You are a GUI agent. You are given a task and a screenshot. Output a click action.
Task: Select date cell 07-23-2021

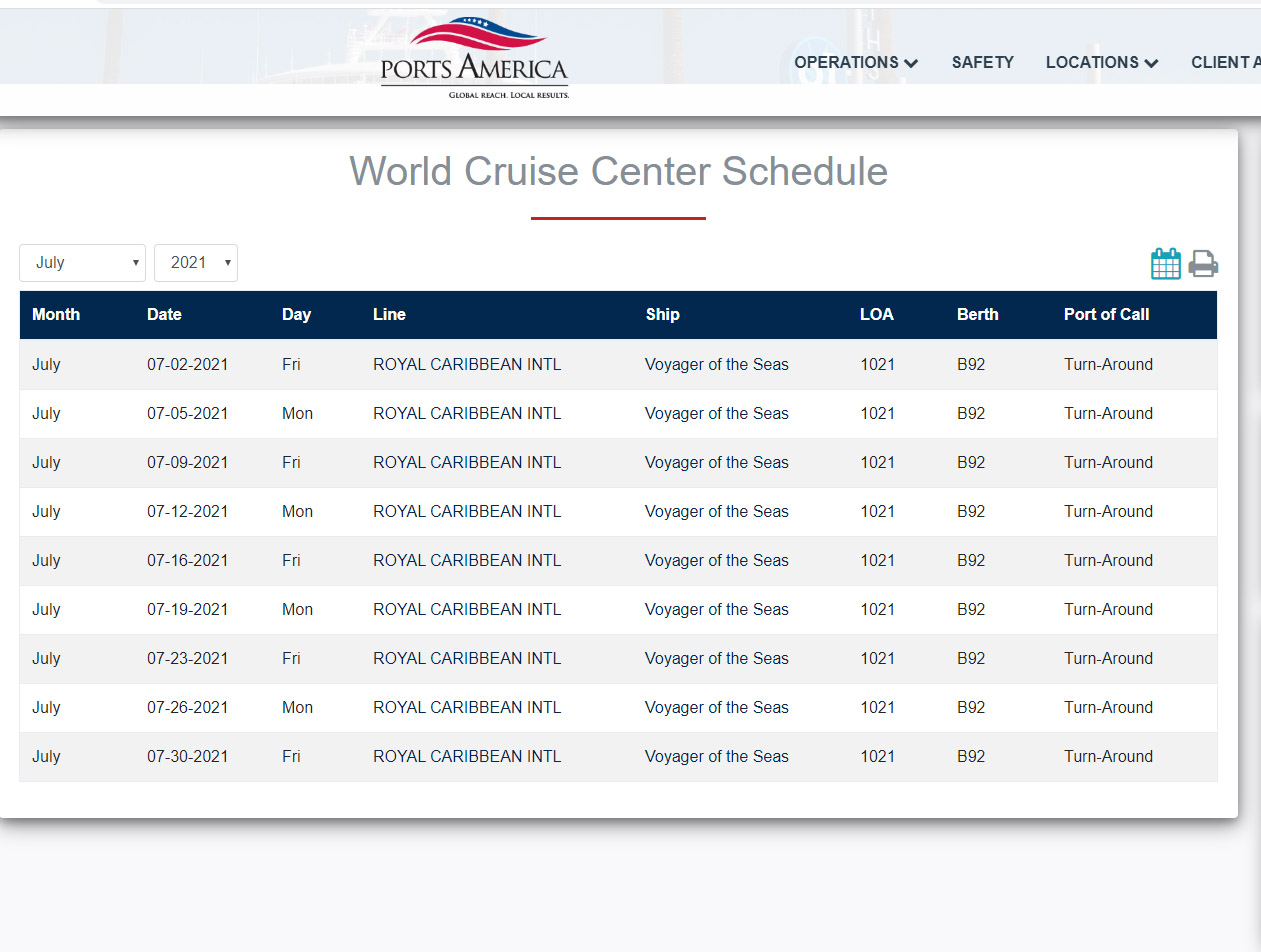(x=187, y=658)
